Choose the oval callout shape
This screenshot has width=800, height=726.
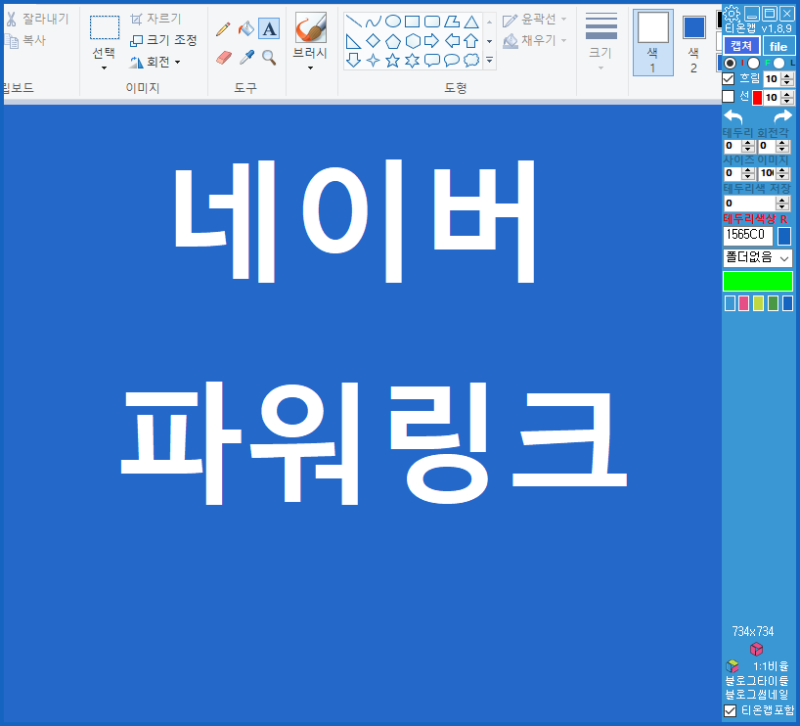452,60
